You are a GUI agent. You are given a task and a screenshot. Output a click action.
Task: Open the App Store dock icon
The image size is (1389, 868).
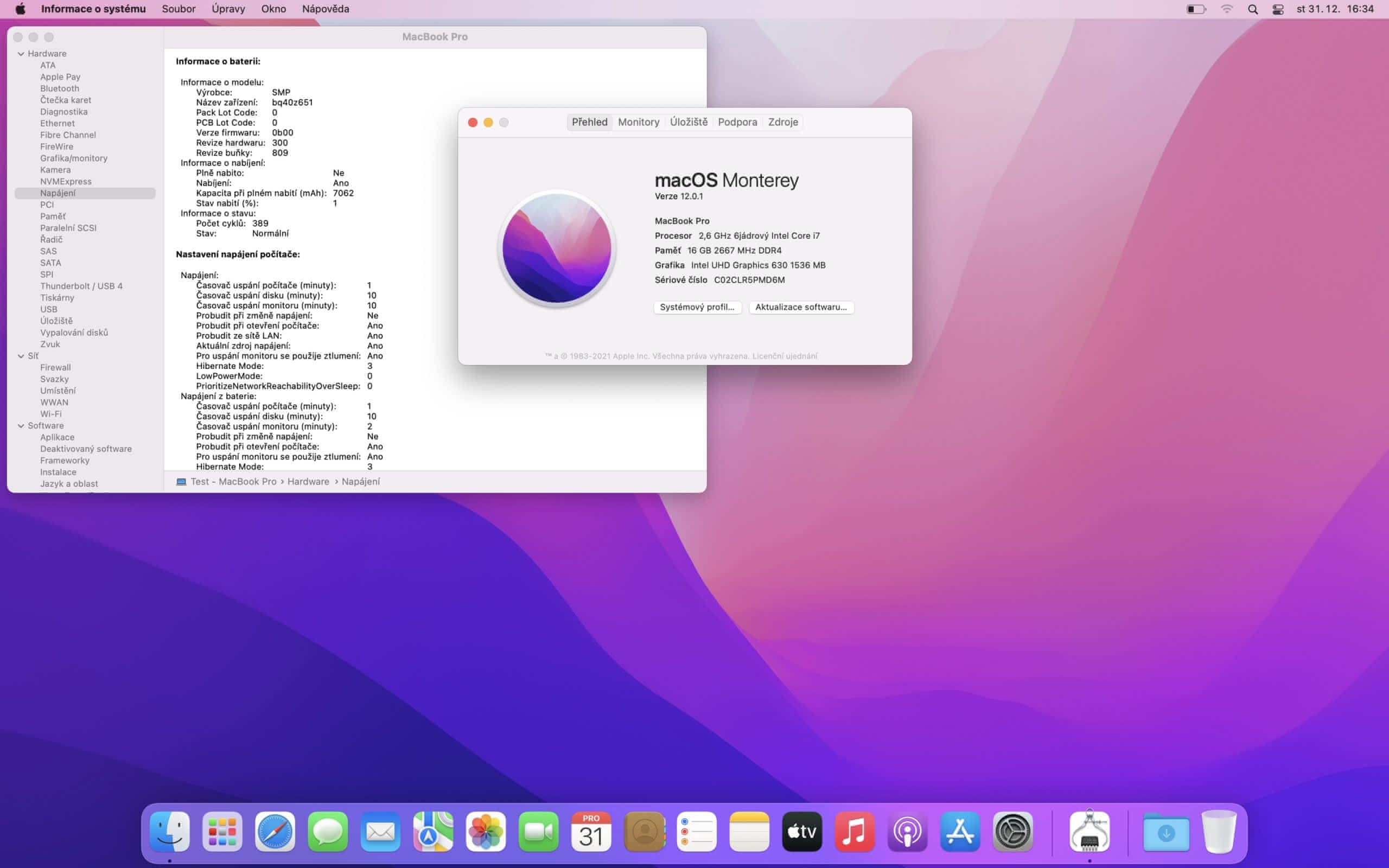[x=960, y=831]
